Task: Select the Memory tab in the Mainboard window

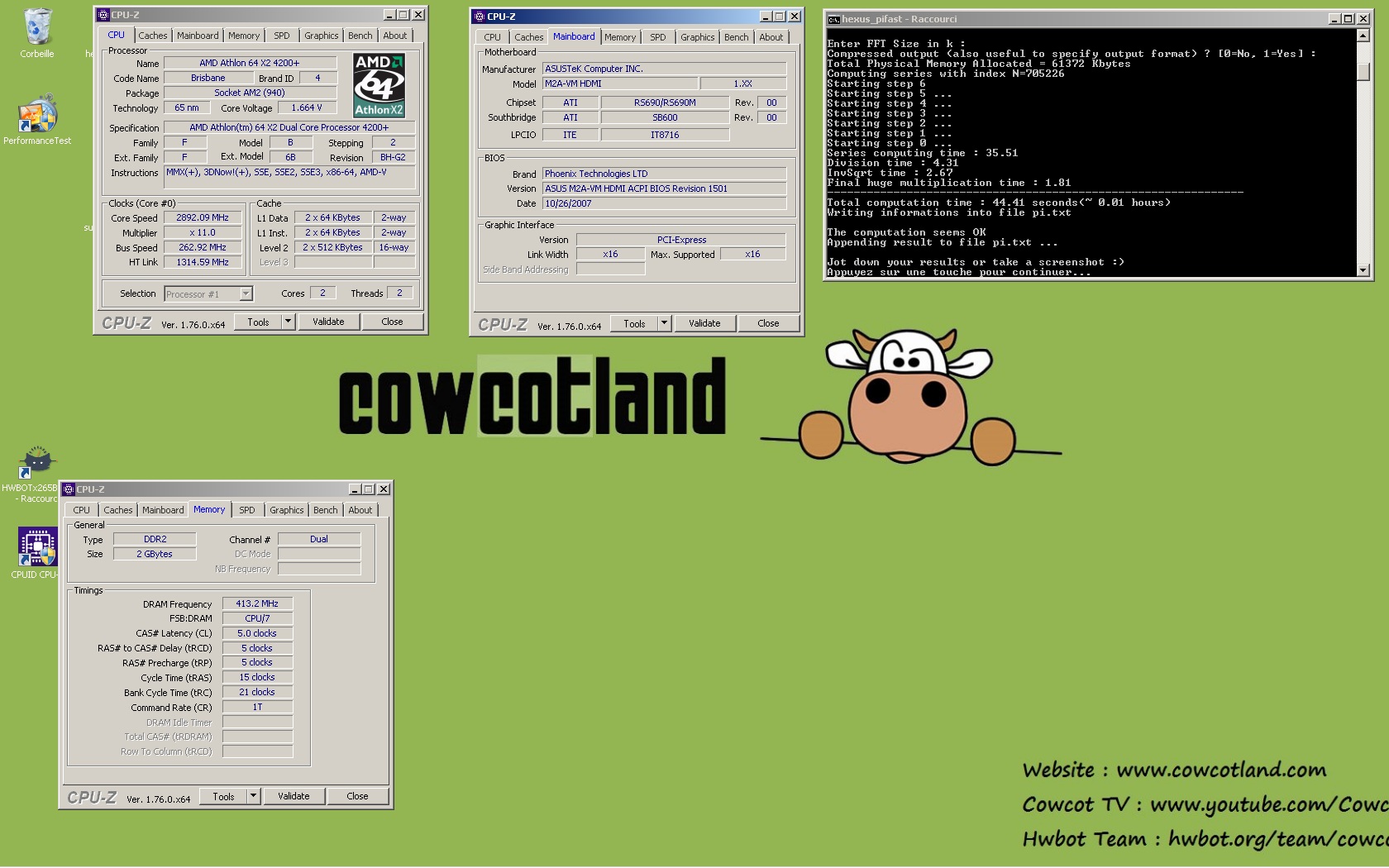Action: click(x=620, y=37)
